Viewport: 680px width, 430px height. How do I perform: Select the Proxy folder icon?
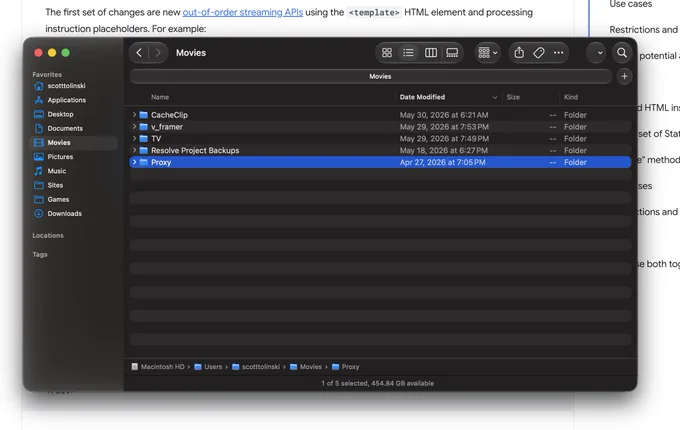click(144, 162)
